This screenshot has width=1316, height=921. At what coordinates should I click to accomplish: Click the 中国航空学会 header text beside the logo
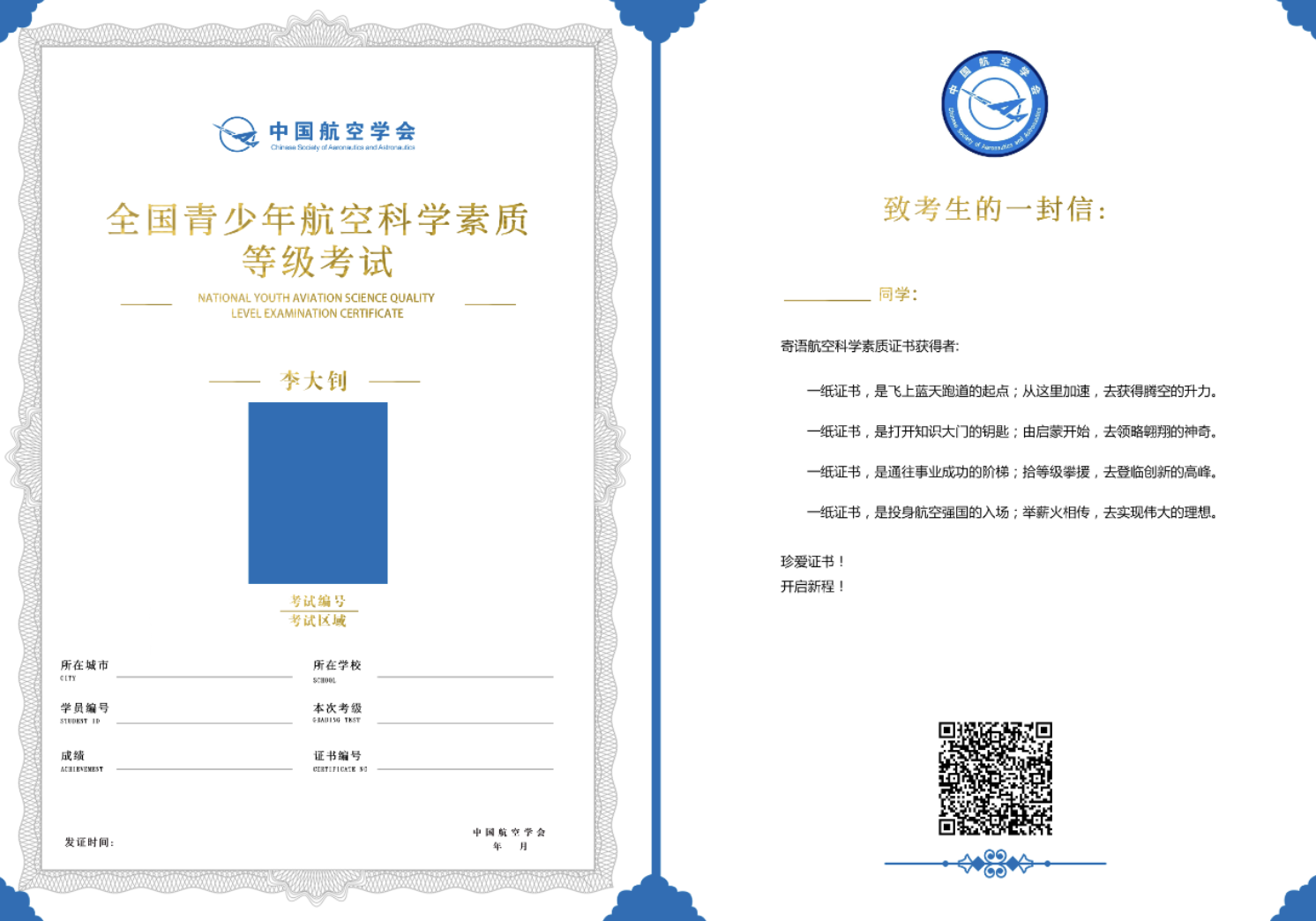click(x=342, y=131)
